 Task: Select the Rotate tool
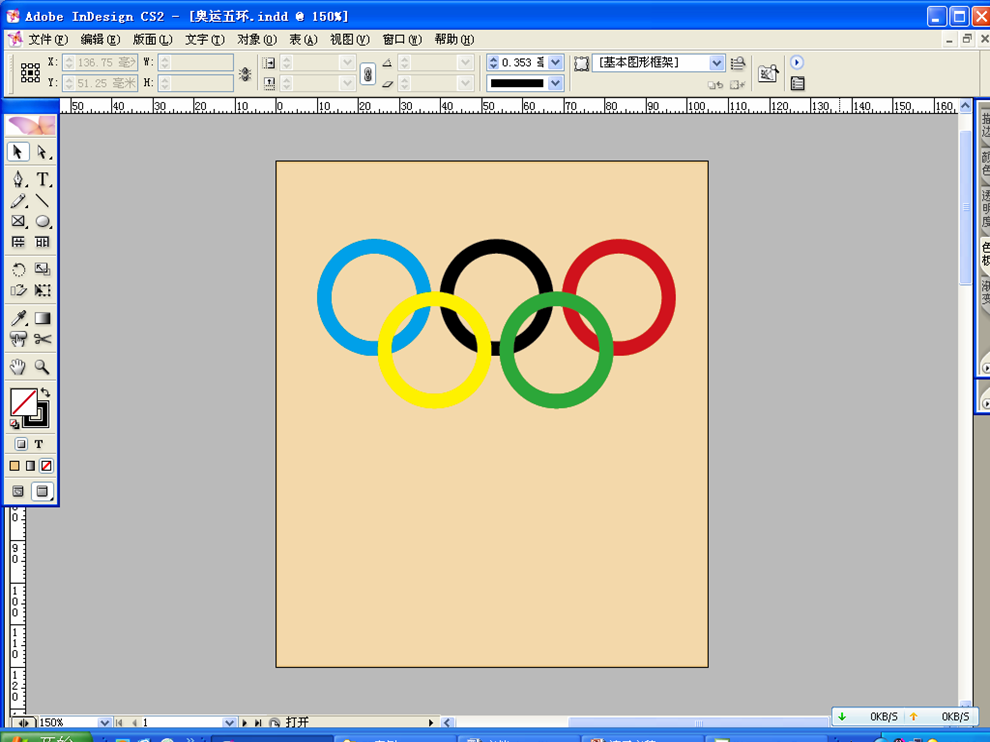tap(18, 270)
